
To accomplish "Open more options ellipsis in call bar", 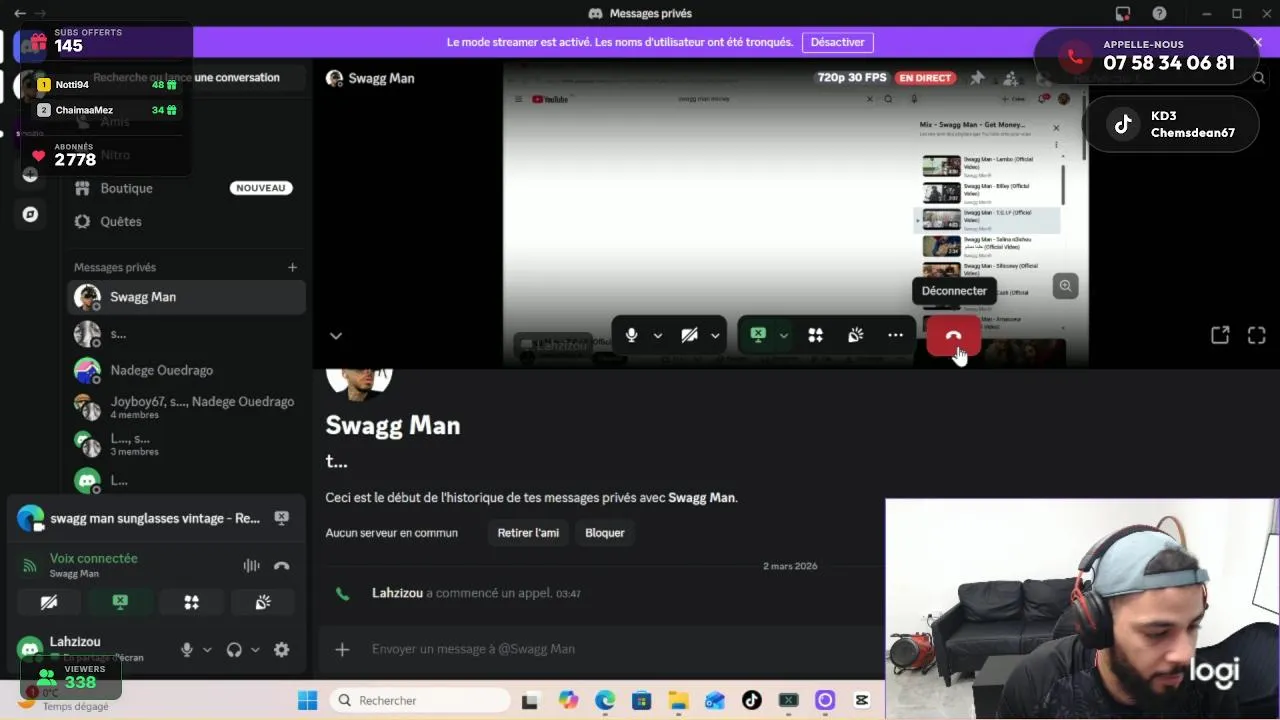I will pos(895,336).
